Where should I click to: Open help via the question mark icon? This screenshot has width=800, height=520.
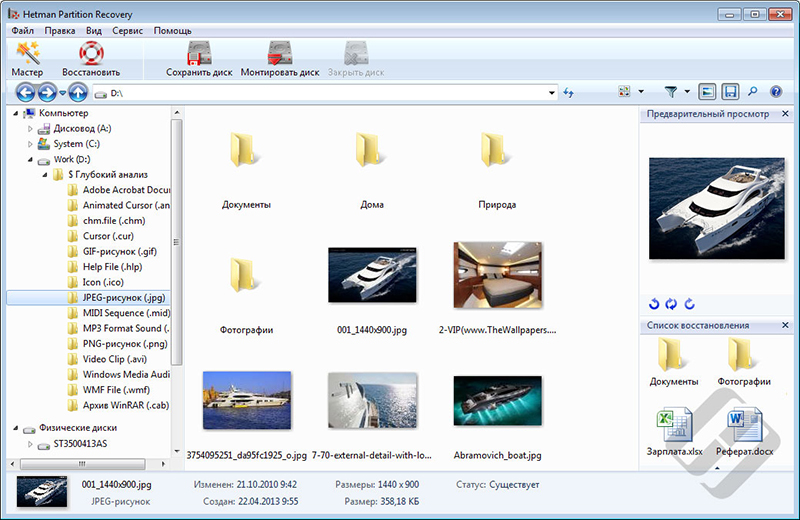(x=776, y=92)
